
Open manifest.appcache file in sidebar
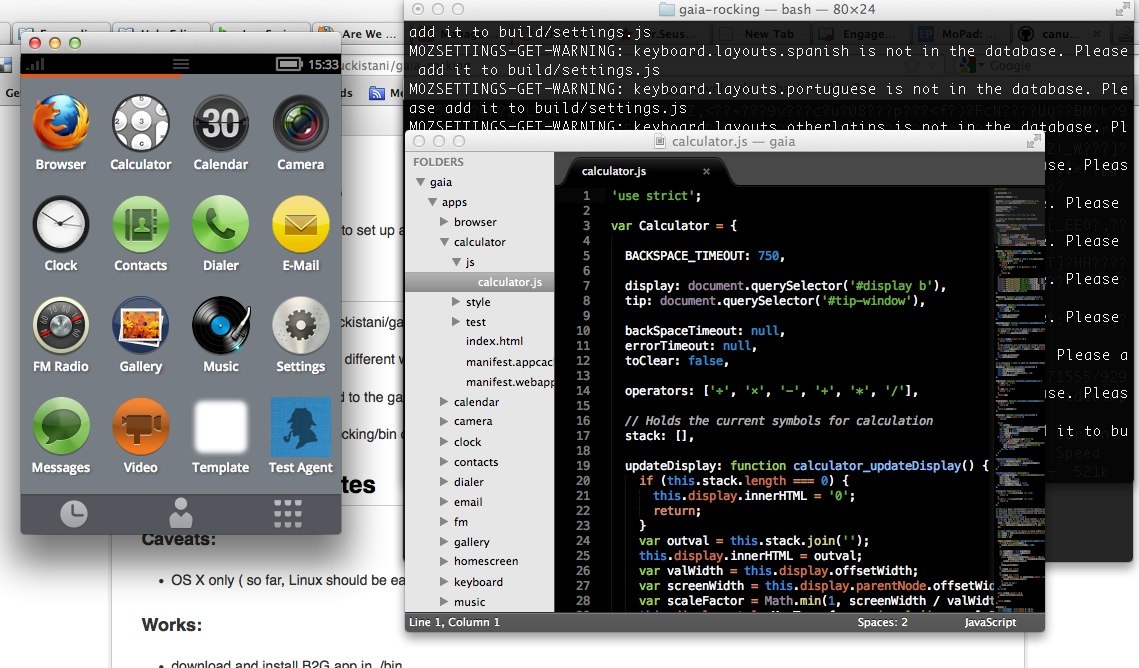(x=509, y=362)
